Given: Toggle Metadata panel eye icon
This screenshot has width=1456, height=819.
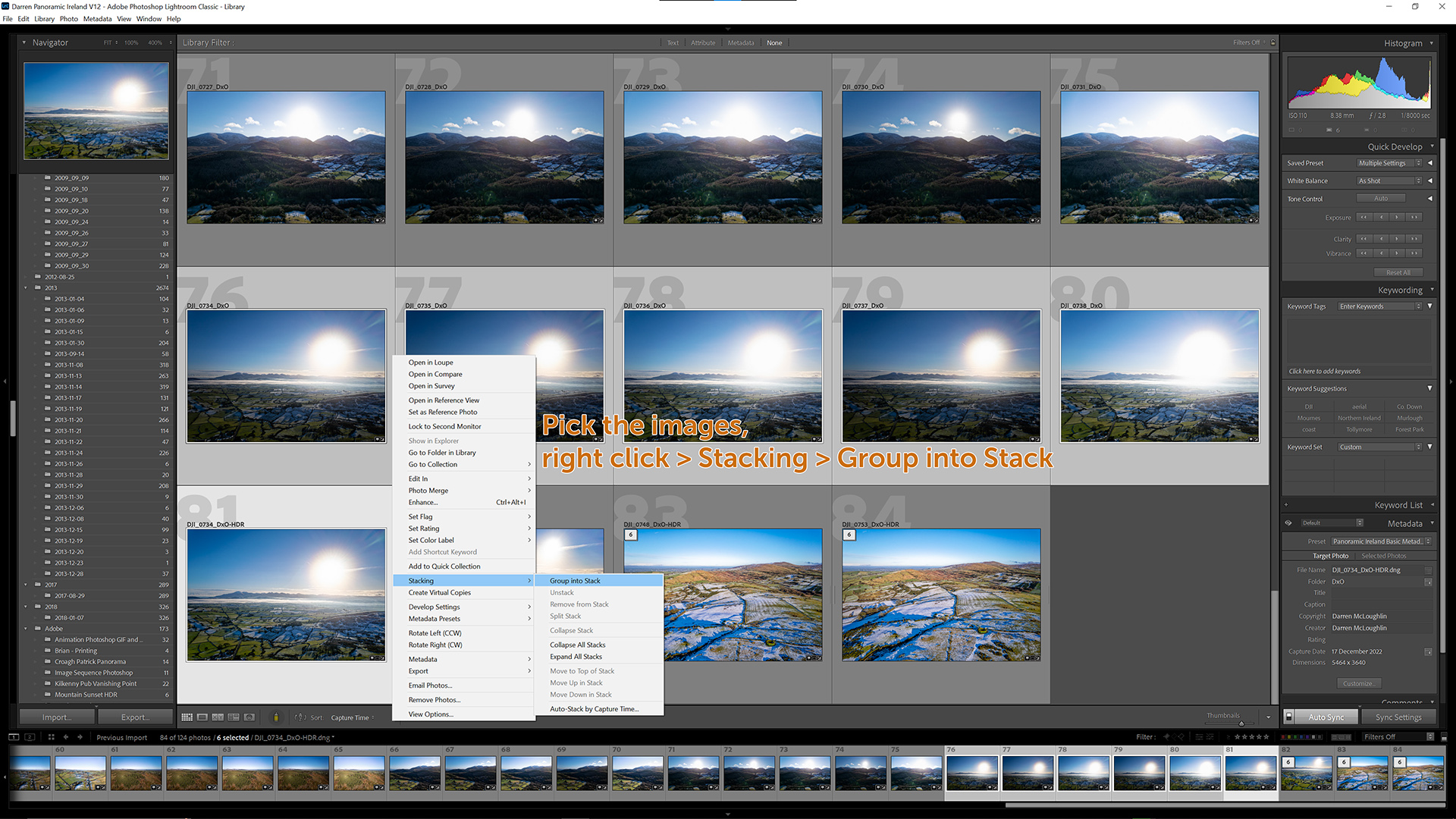Looking at the screenshot, I should tap(1288, 523).
